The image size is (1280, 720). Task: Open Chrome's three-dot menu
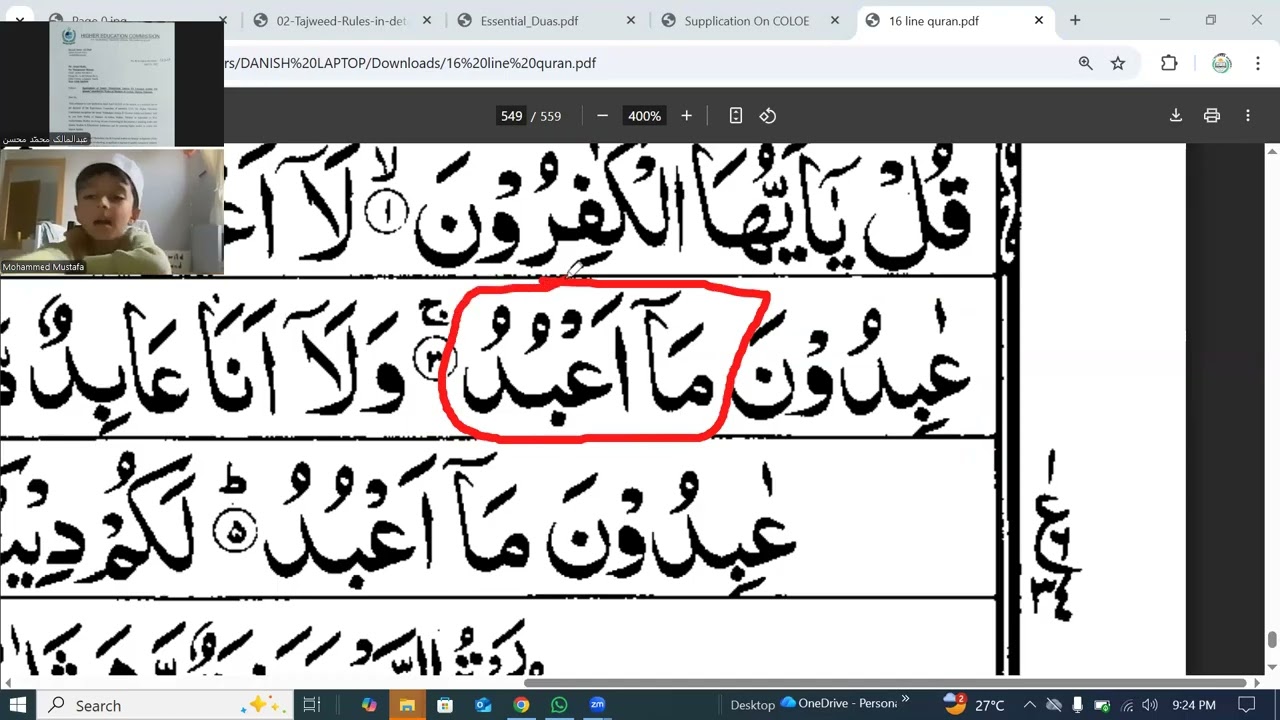pos(1257,63)
